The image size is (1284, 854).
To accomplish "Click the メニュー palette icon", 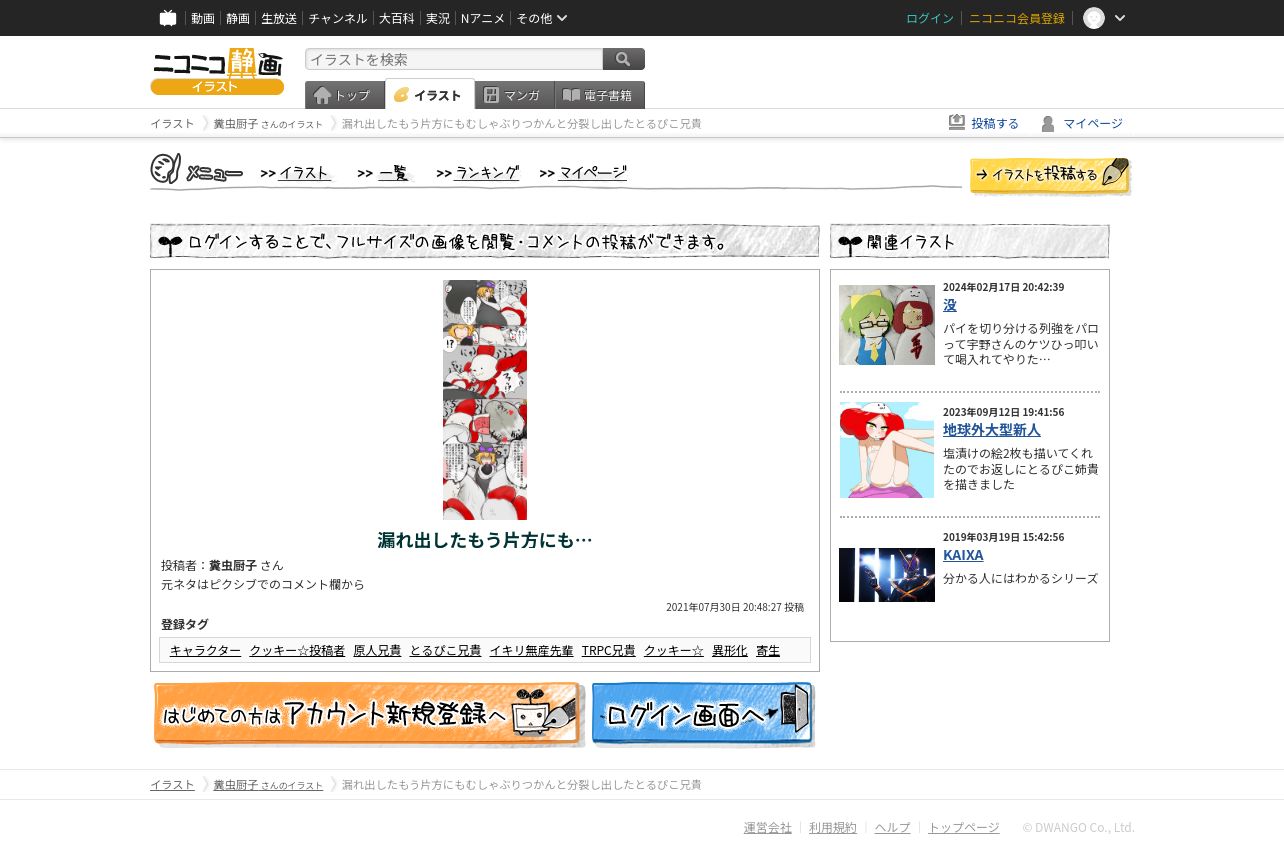I will [166, 169].
